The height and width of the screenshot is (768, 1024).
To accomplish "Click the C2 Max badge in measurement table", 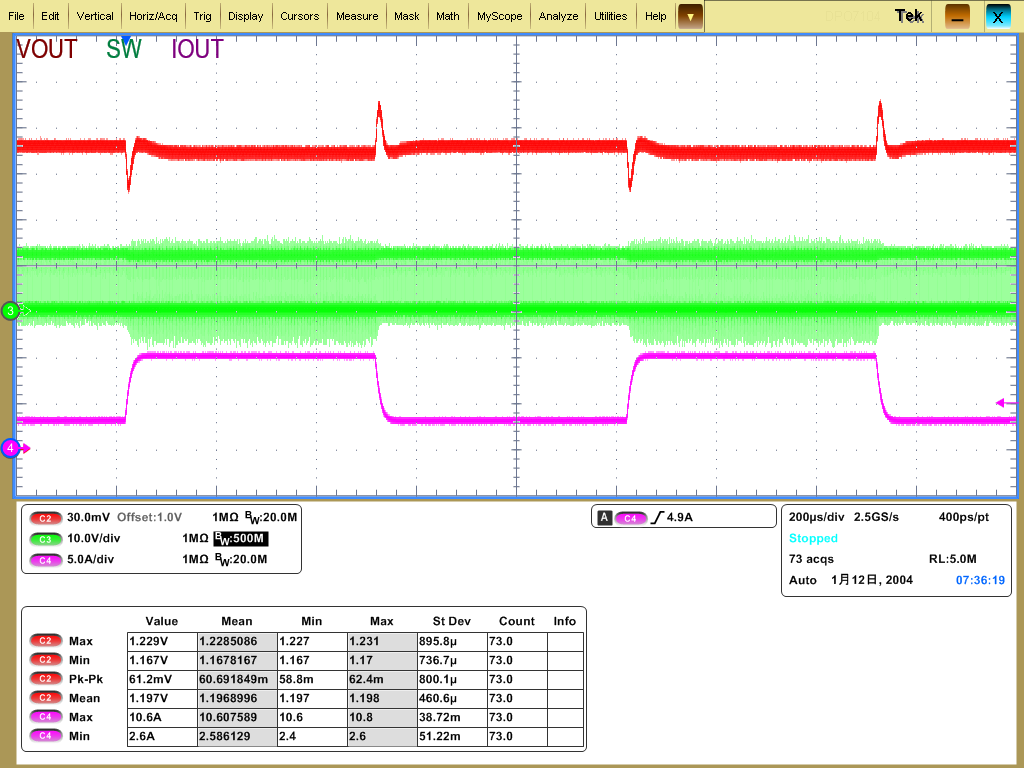I will click(x=44, y=641).
